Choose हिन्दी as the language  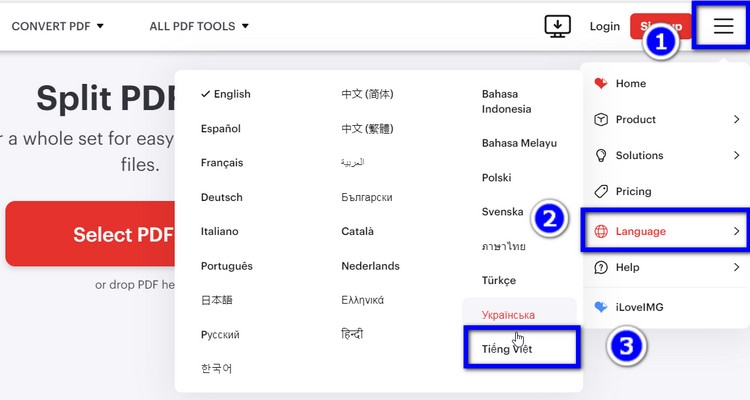[352, 334]
